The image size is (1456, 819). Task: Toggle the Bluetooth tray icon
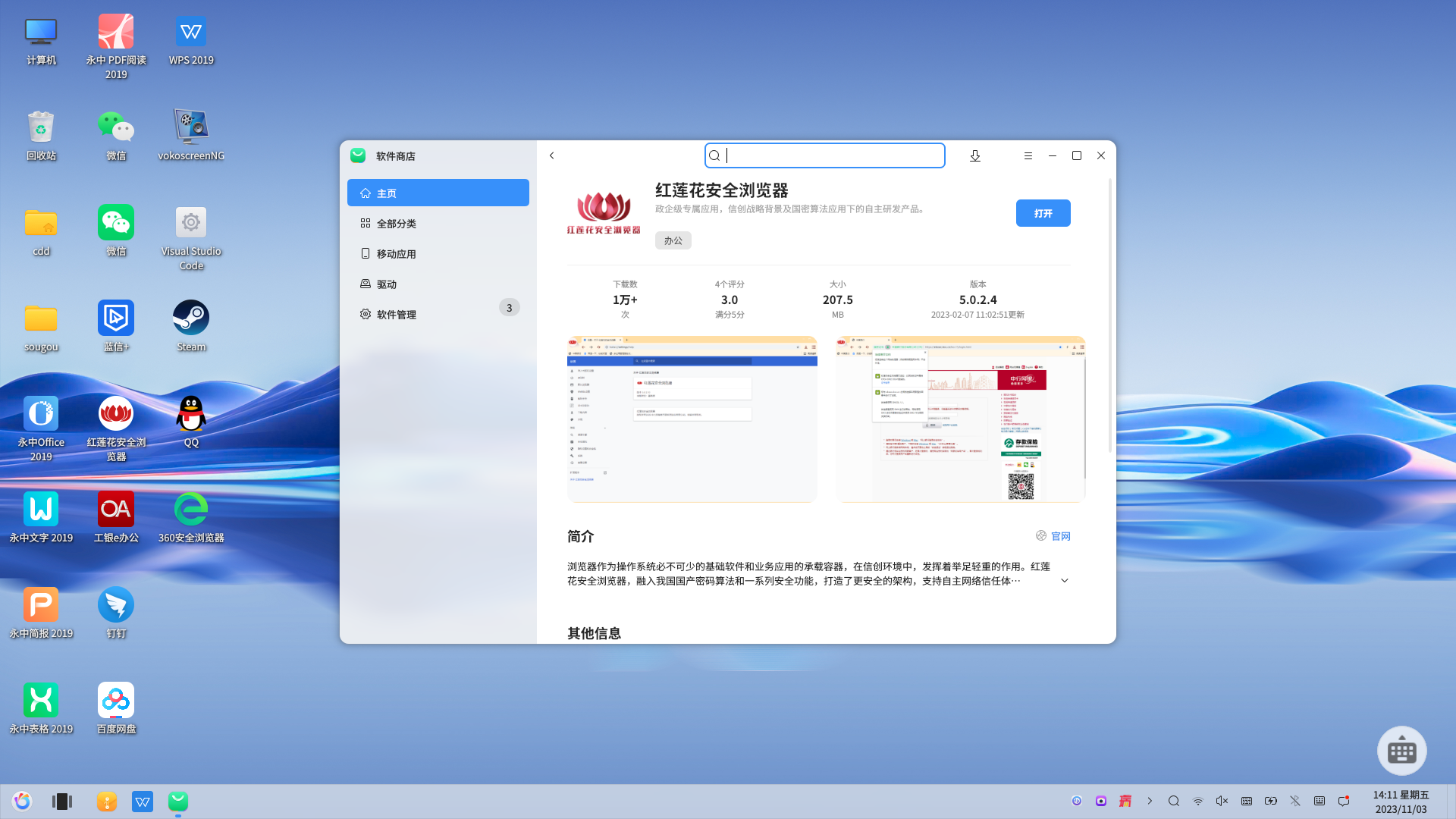click(1295, 801)
